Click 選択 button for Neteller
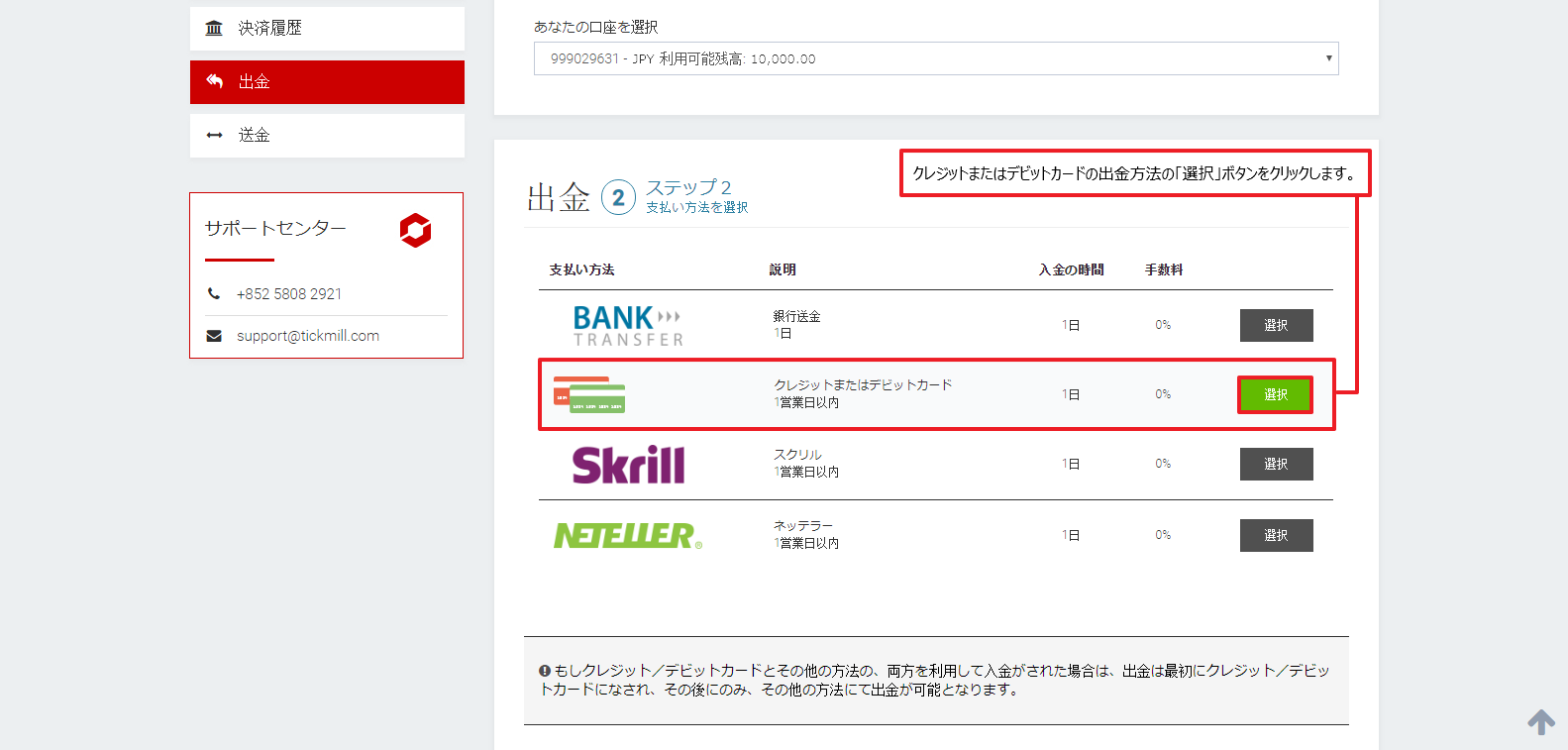The width and height of the screenshot is (1568, 750). [1276, 535]
